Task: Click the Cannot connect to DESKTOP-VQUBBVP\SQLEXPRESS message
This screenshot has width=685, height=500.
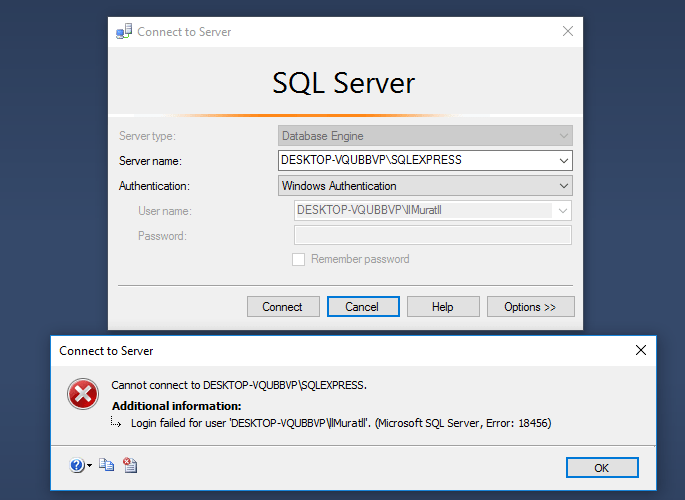Action: tap(239, 385)
